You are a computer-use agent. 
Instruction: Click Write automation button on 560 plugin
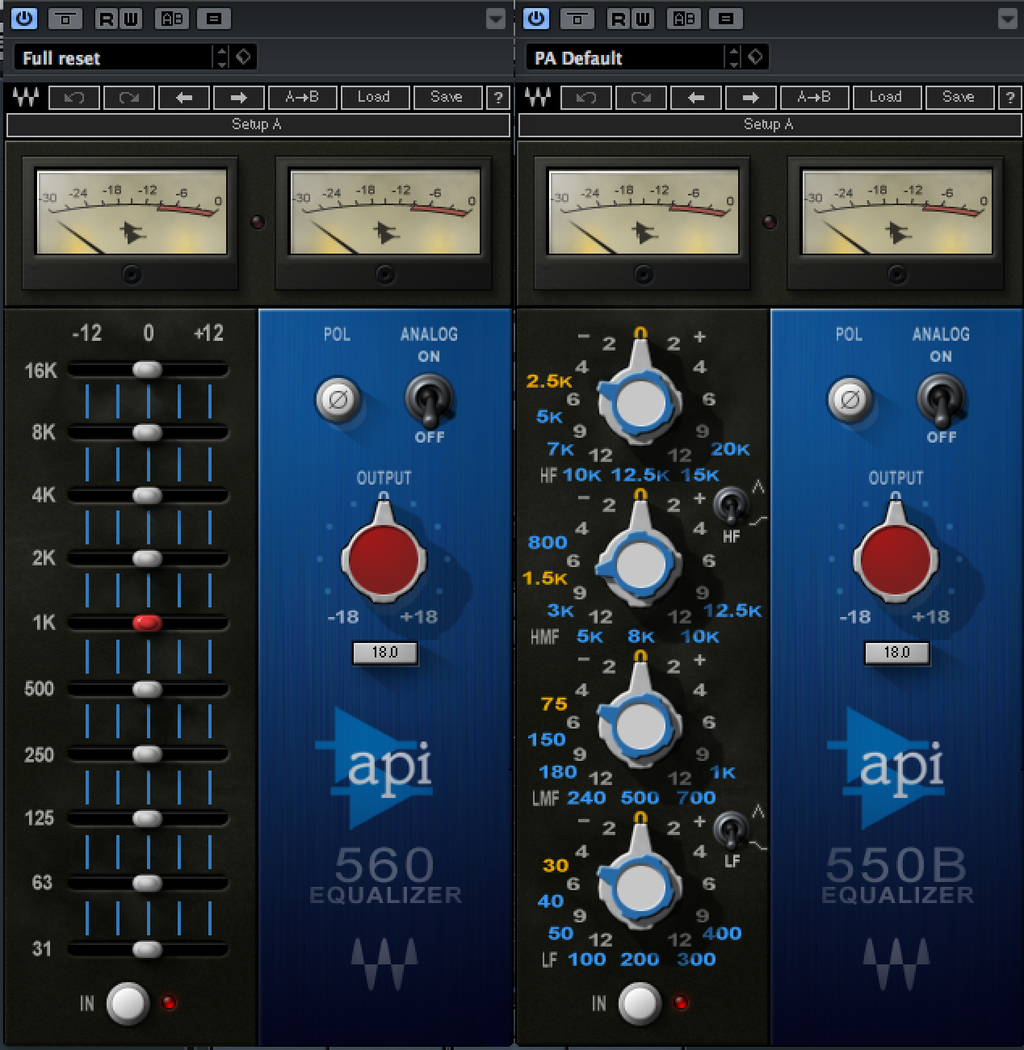point(131,19)
